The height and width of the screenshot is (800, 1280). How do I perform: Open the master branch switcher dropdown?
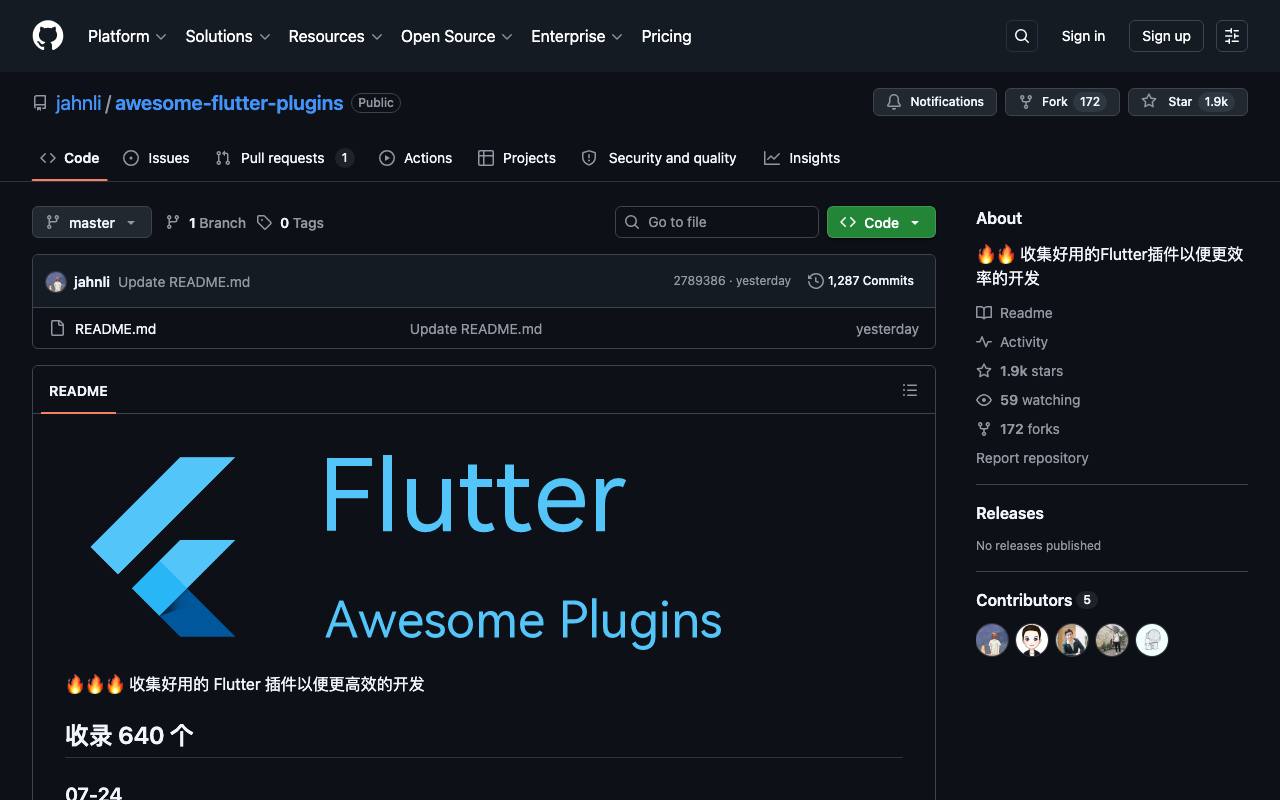tap(92, 222)
